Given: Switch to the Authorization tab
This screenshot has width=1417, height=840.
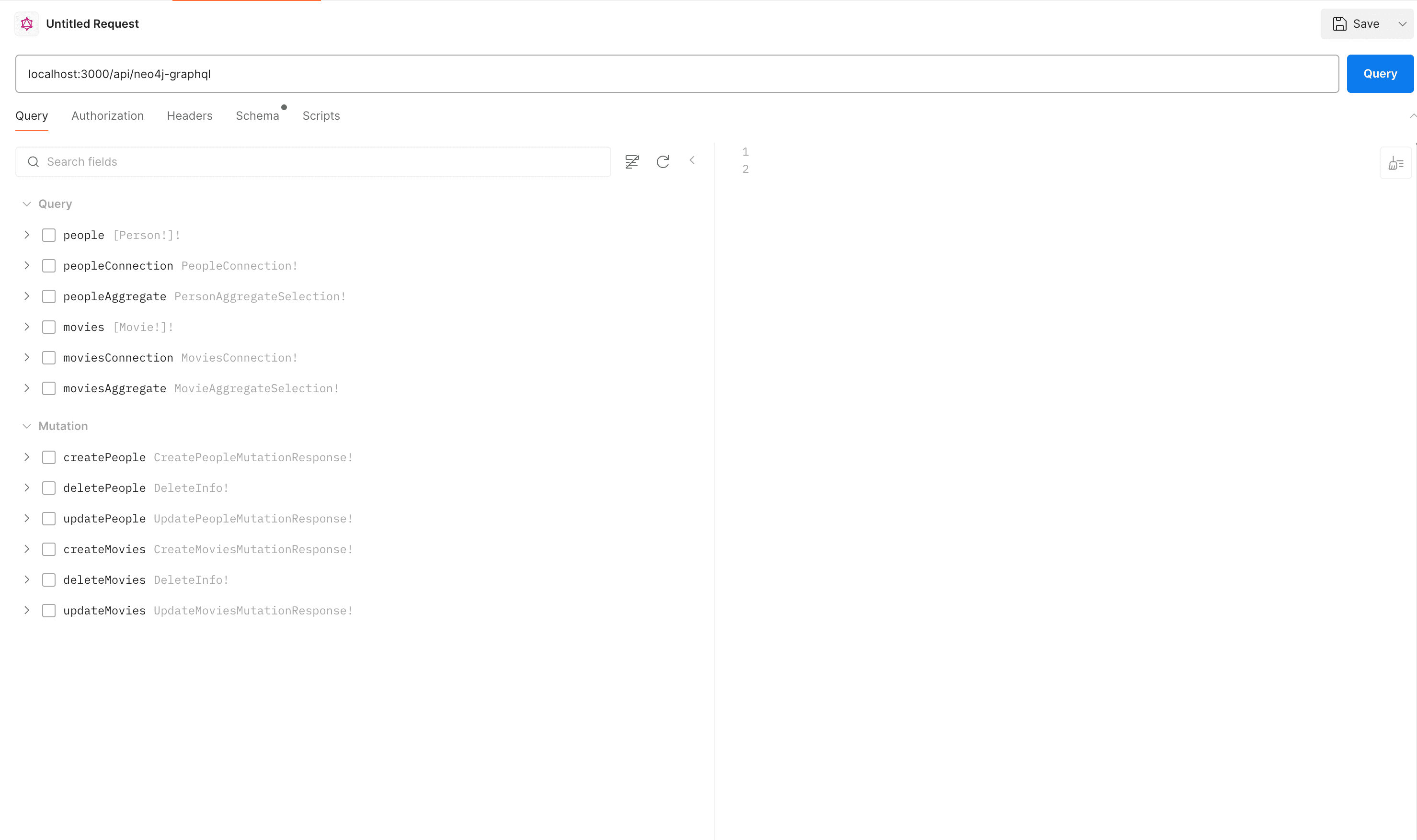Looking at the screenshot, I should [108, 116].
